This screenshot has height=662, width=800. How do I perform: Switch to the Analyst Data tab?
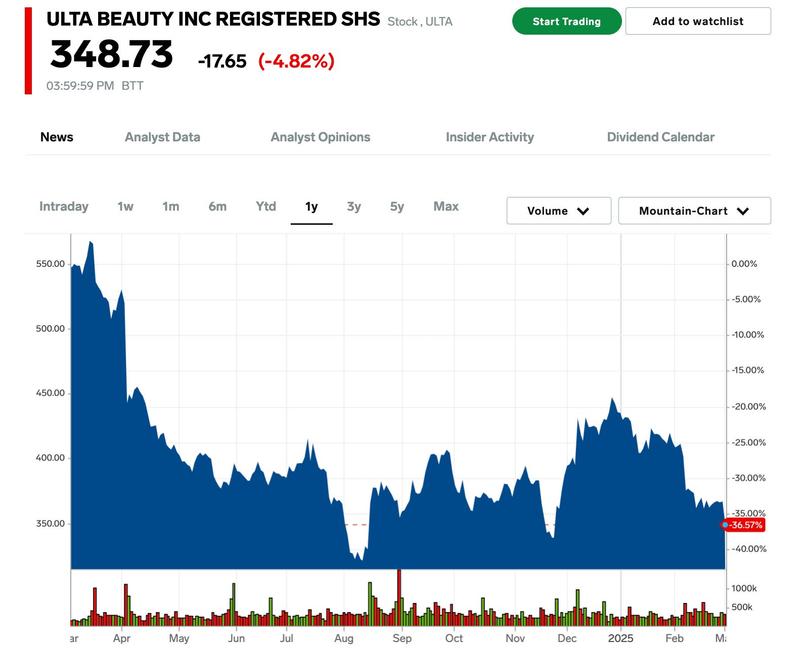162,137
